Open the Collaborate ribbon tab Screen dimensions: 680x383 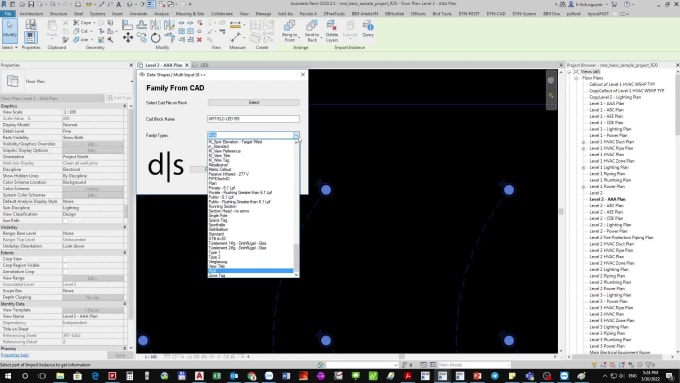coord(222,14)
